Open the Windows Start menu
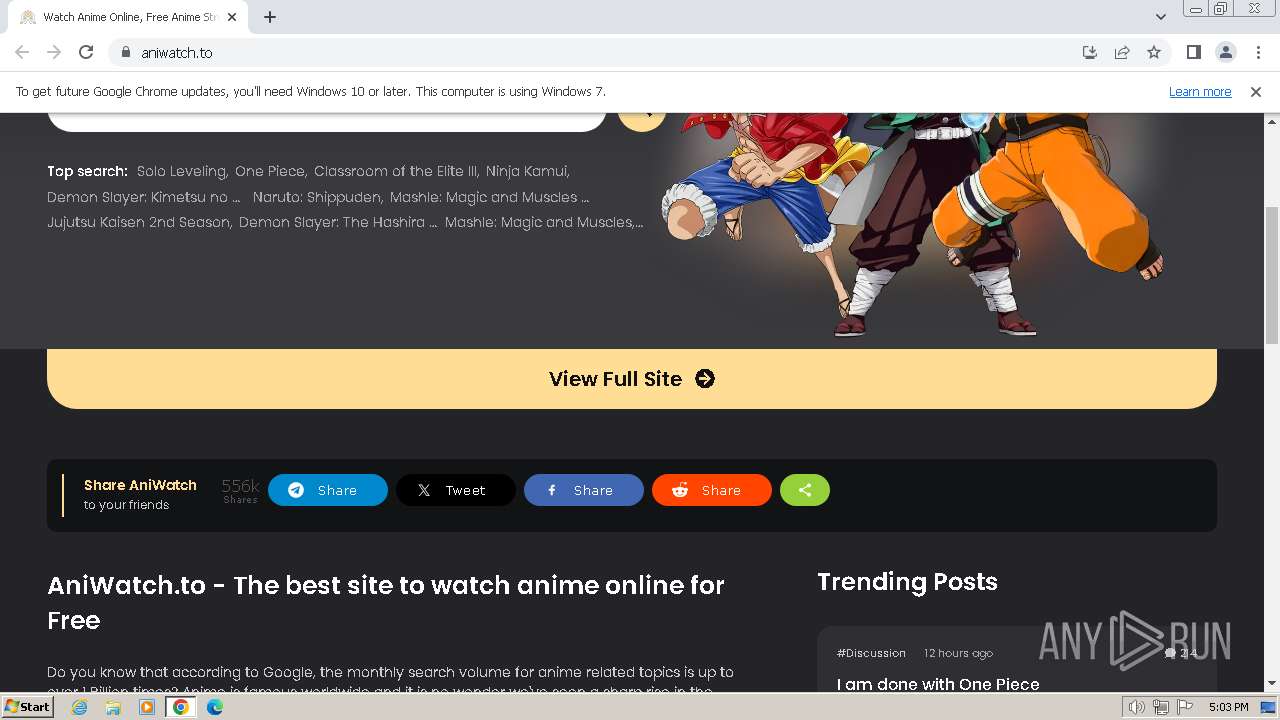 click(x=28, y=707)
